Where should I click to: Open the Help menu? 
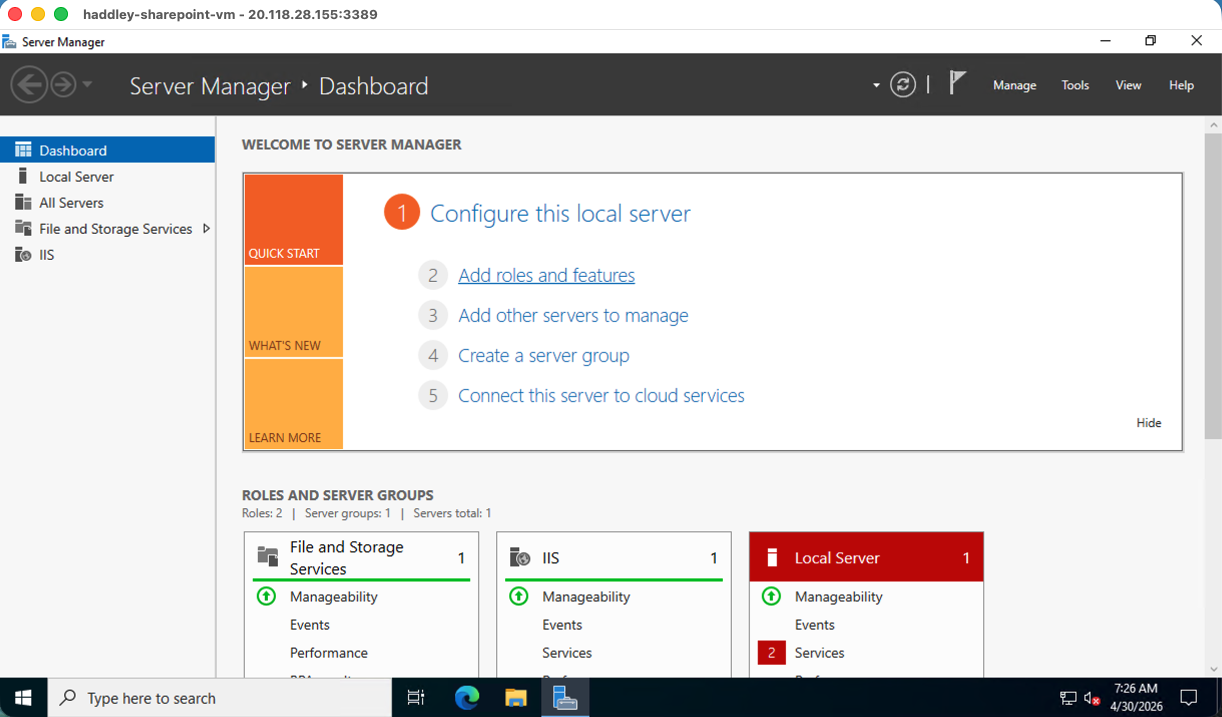1181,85
